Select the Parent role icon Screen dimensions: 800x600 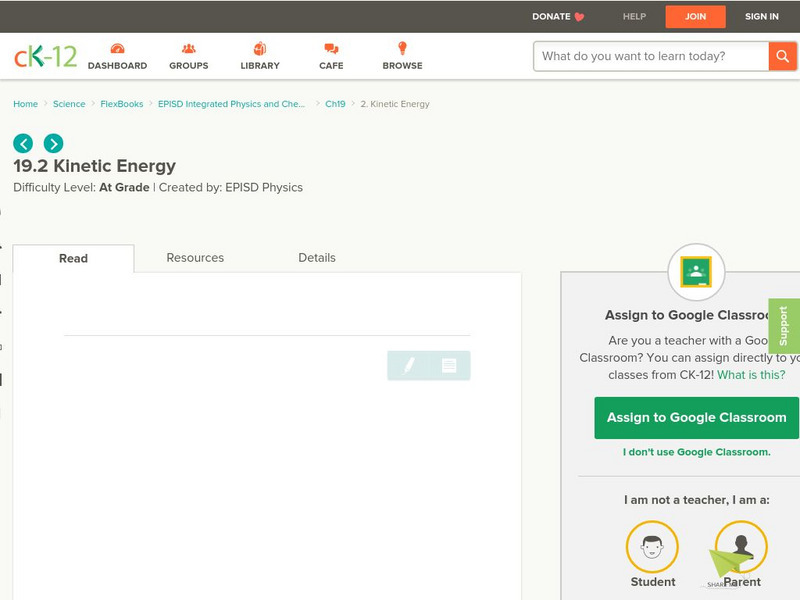click(x=741, y=547)
